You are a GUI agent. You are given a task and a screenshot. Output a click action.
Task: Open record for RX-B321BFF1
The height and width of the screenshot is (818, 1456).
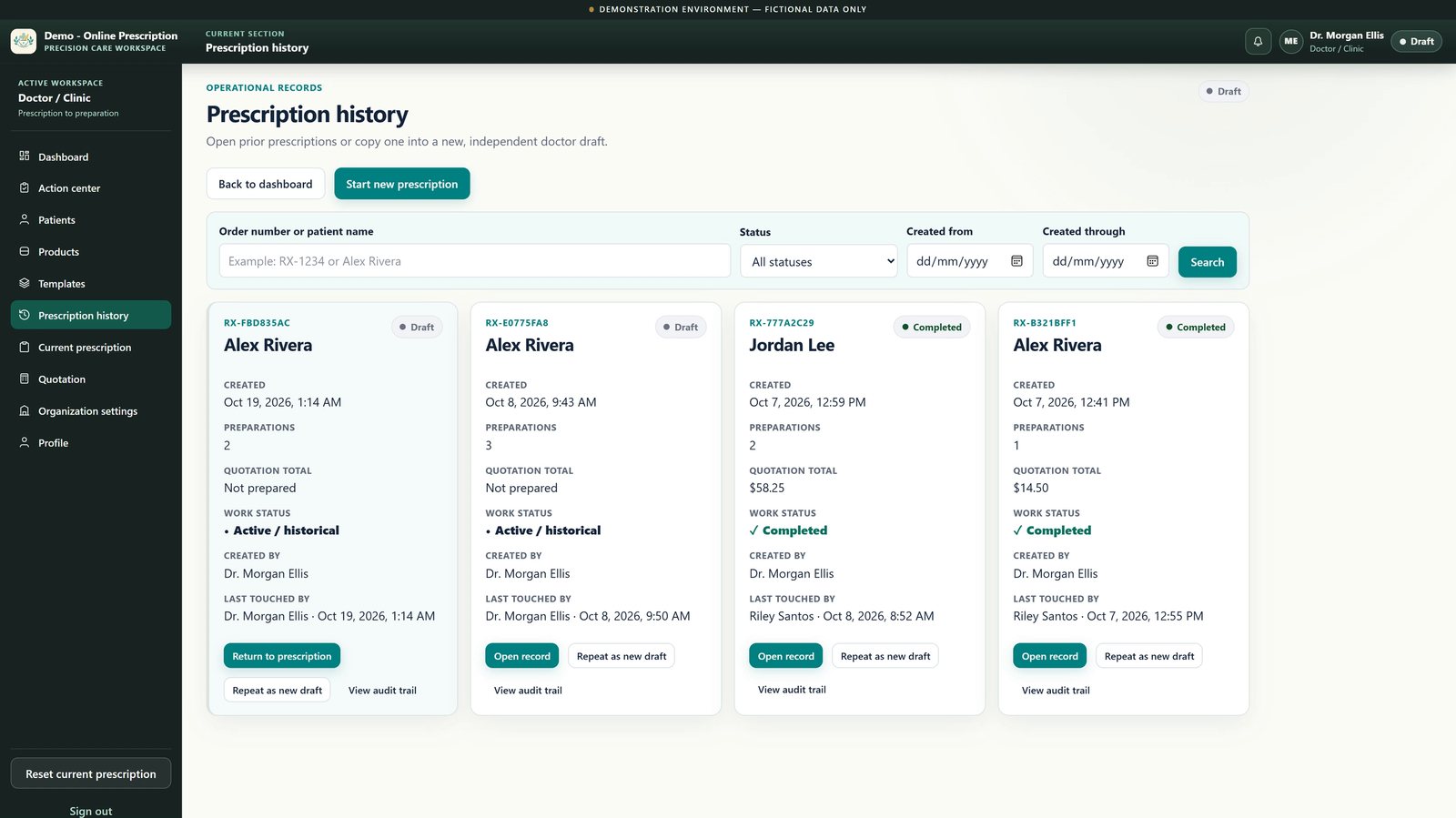(x=1049, y=656)
